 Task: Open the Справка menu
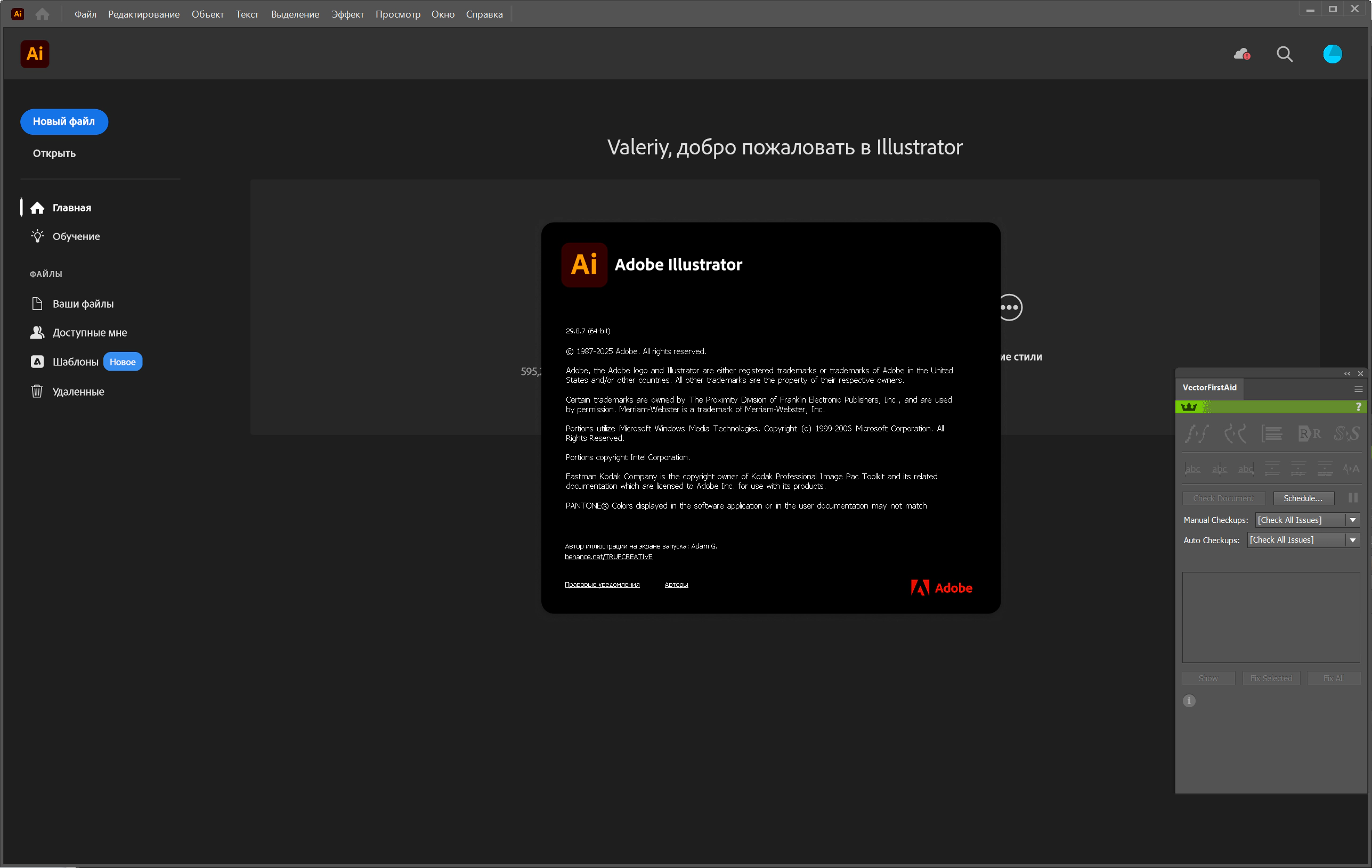484,14
